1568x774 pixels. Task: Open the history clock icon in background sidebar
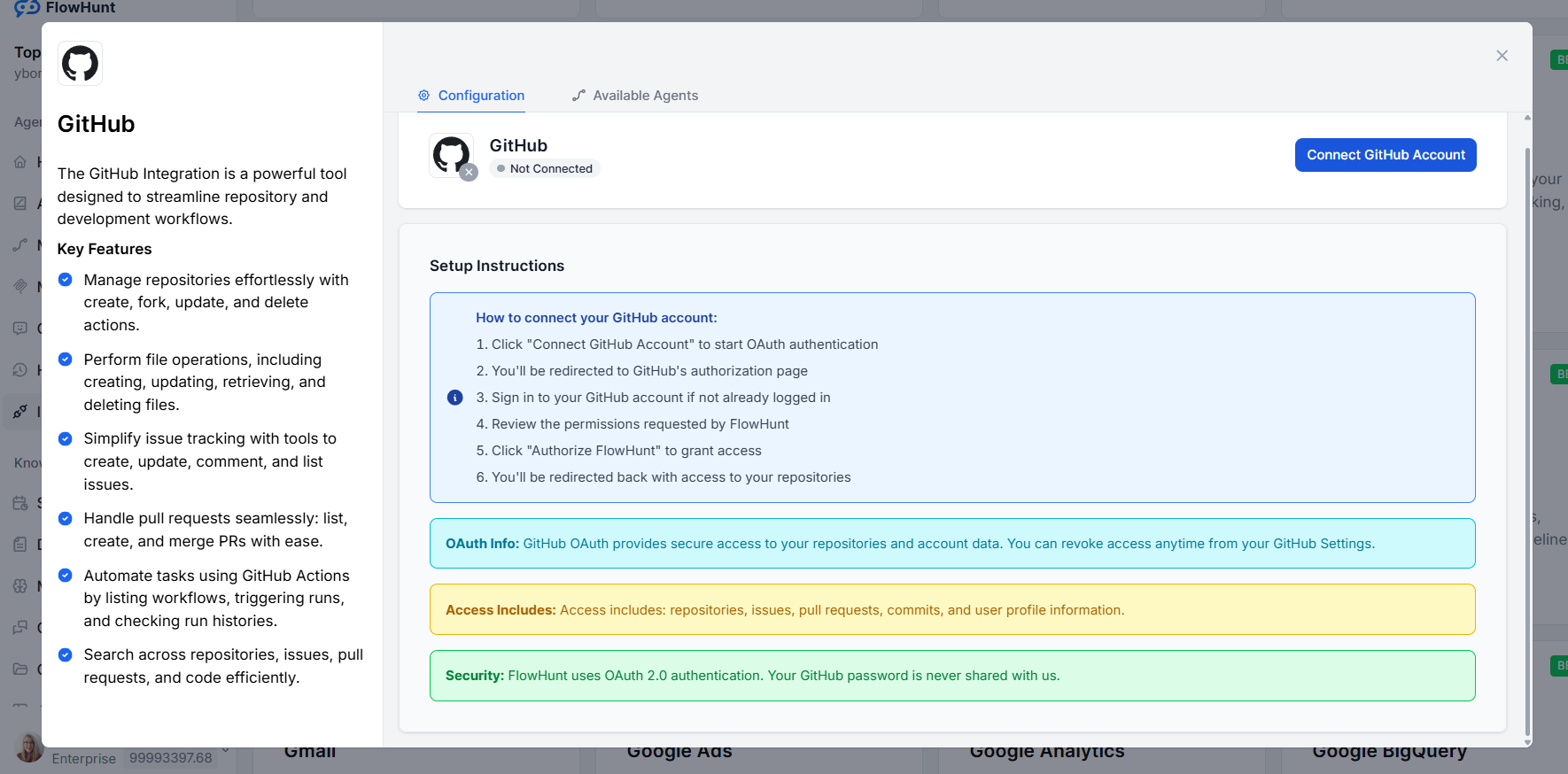click(20, 369)
